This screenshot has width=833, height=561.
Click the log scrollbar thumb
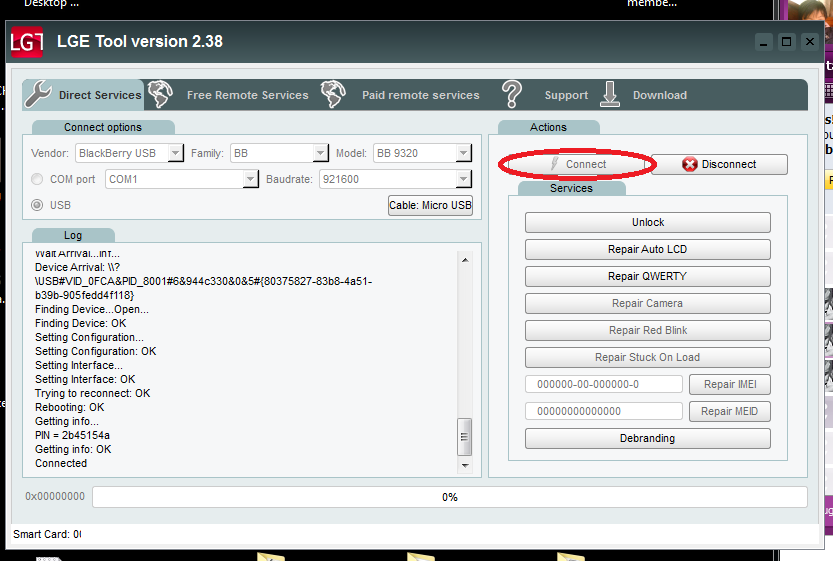pos(465,437)
